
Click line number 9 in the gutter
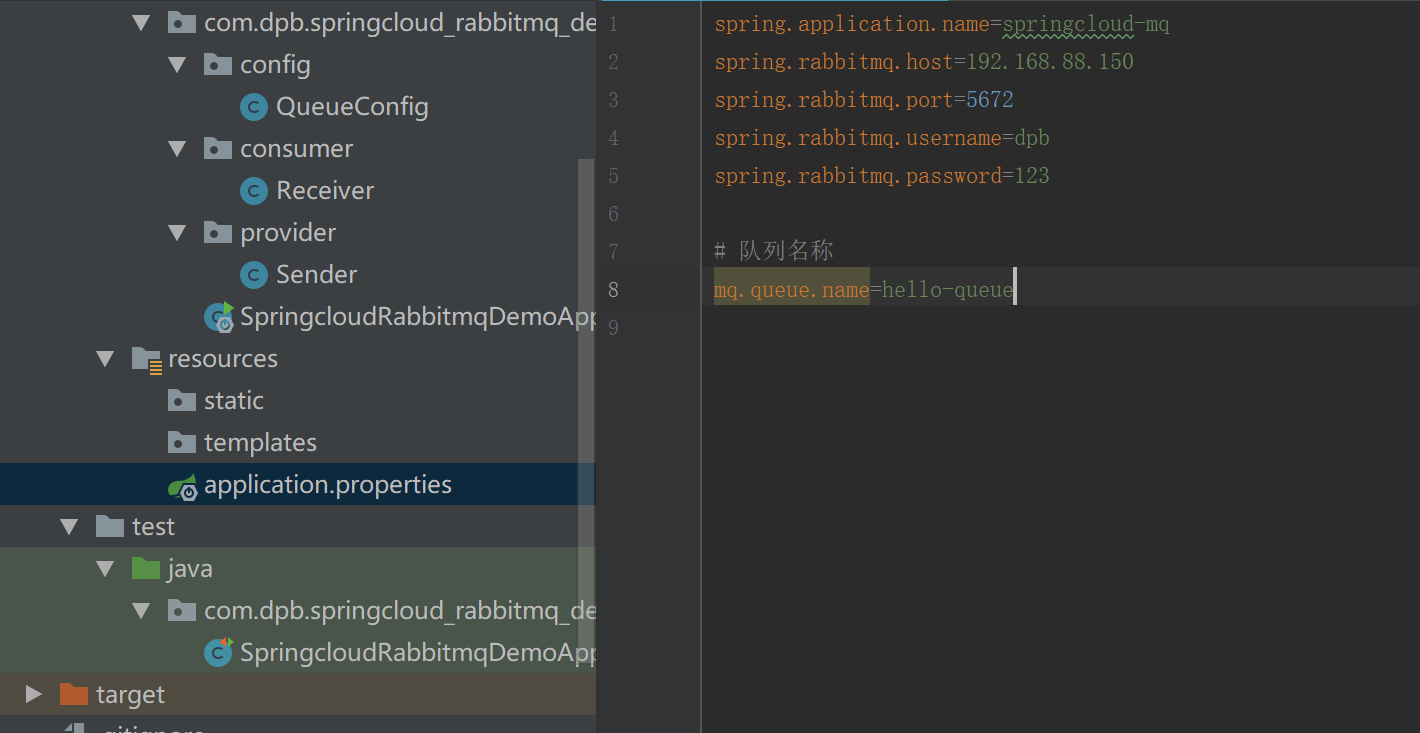pos(613,328)
